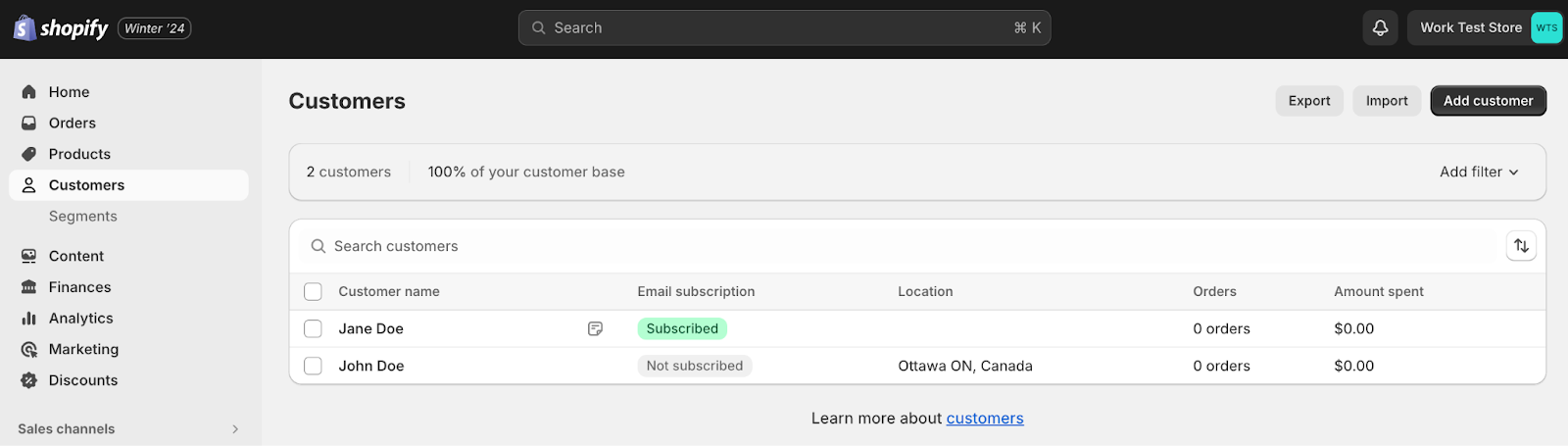1568x446 pixels.
Task: Follow the customers help link
Action: tap(985, 419)
